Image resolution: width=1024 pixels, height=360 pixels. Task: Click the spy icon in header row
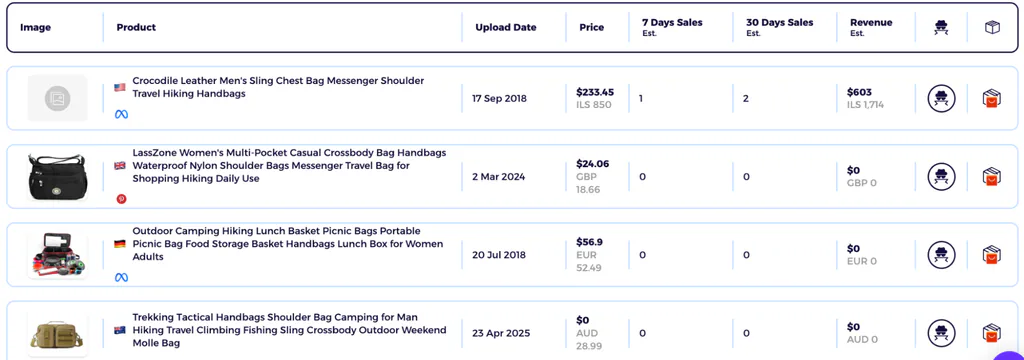click(941, 27)
